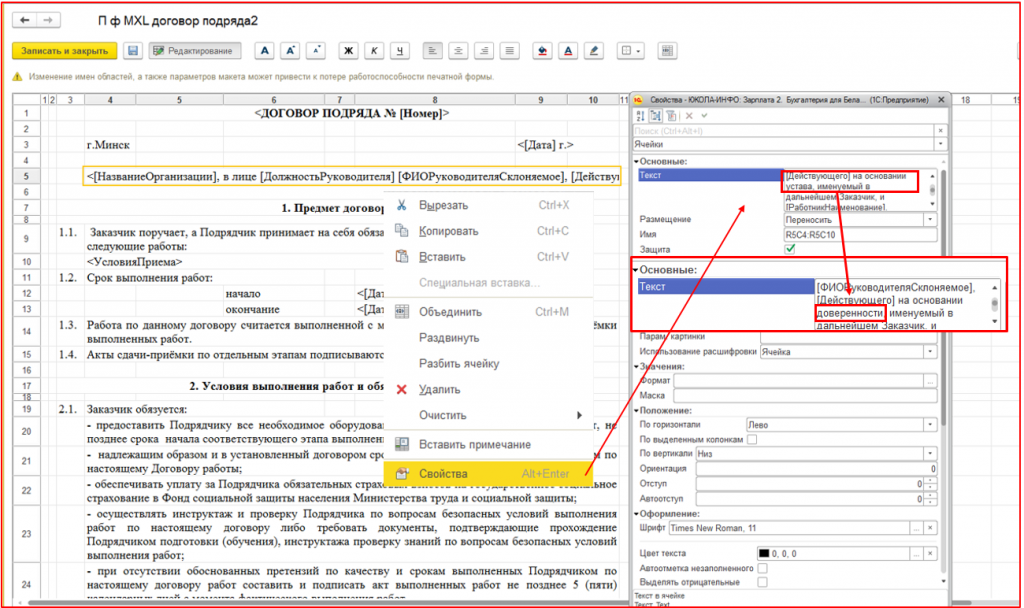Align text right in the toolbar

coord(484,51)
